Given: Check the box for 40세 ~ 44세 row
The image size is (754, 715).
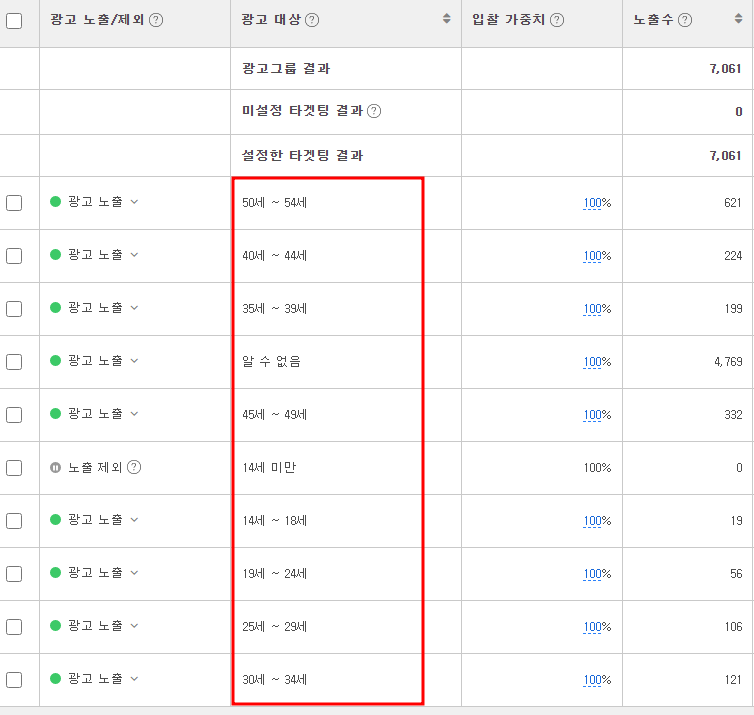Looking at the screenshot, I should pos(14,256).
